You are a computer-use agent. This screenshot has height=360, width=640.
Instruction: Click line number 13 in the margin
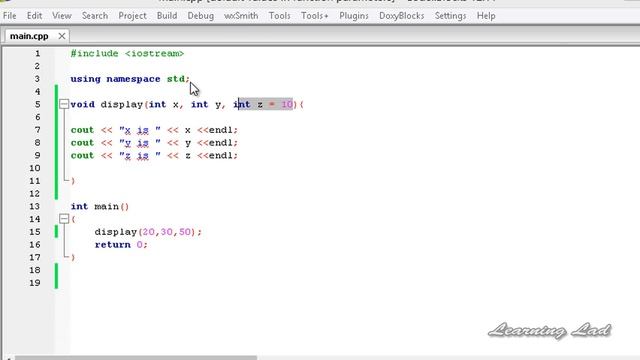pos(35,206)
